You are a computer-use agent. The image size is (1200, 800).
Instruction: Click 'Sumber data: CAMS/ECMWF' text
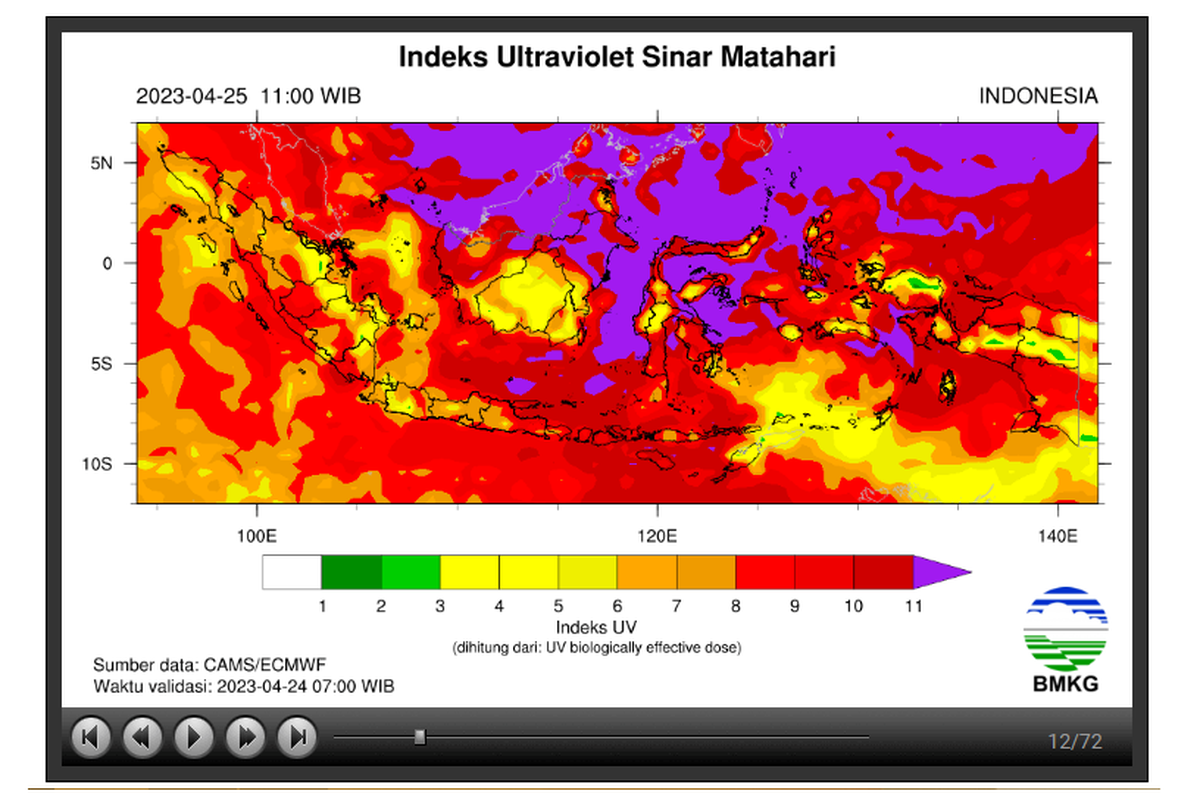tap(210, 665)
